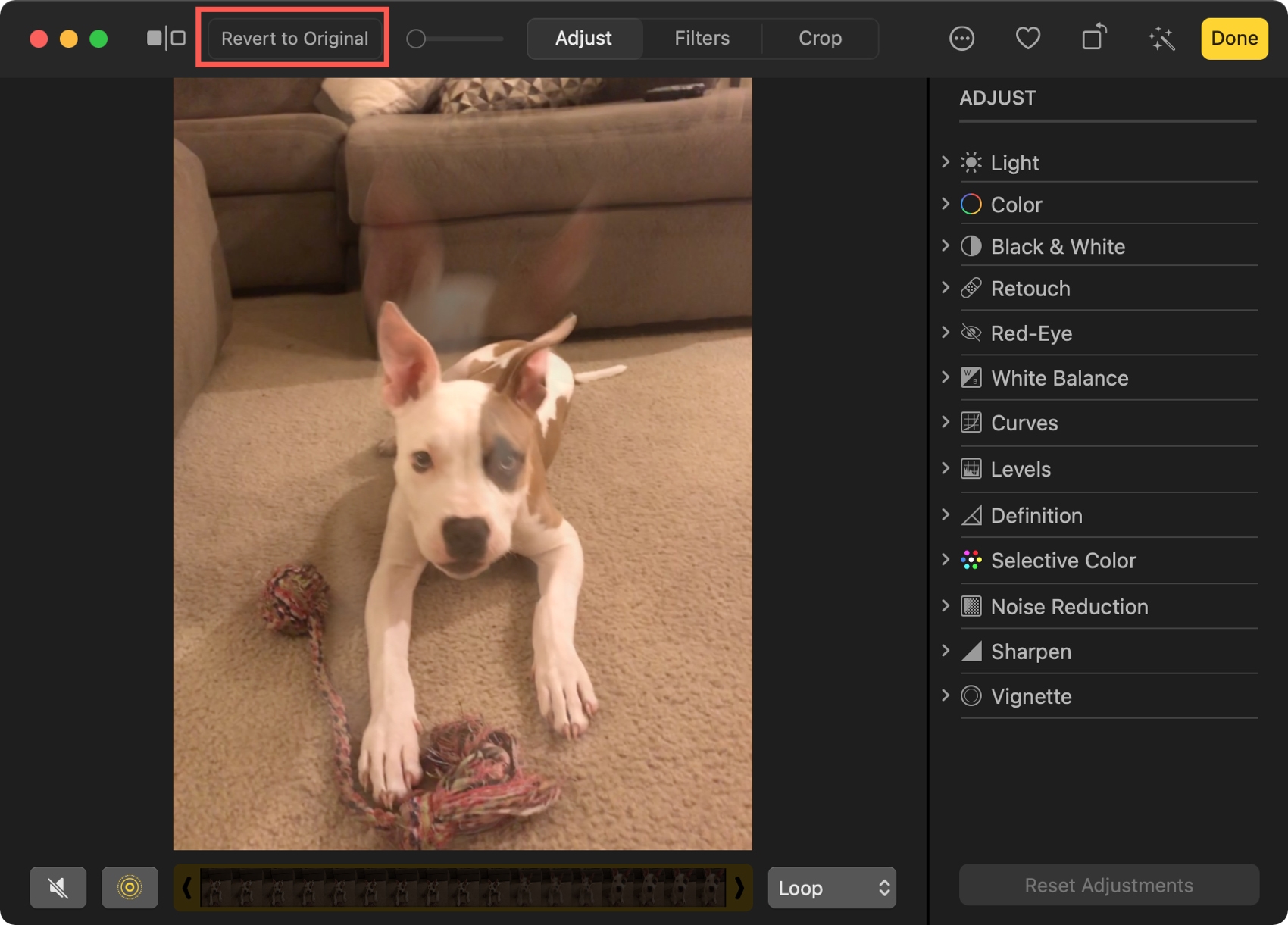Click the Selective Color dots icon
1288x925 pixels.
(x=971, y=560)
